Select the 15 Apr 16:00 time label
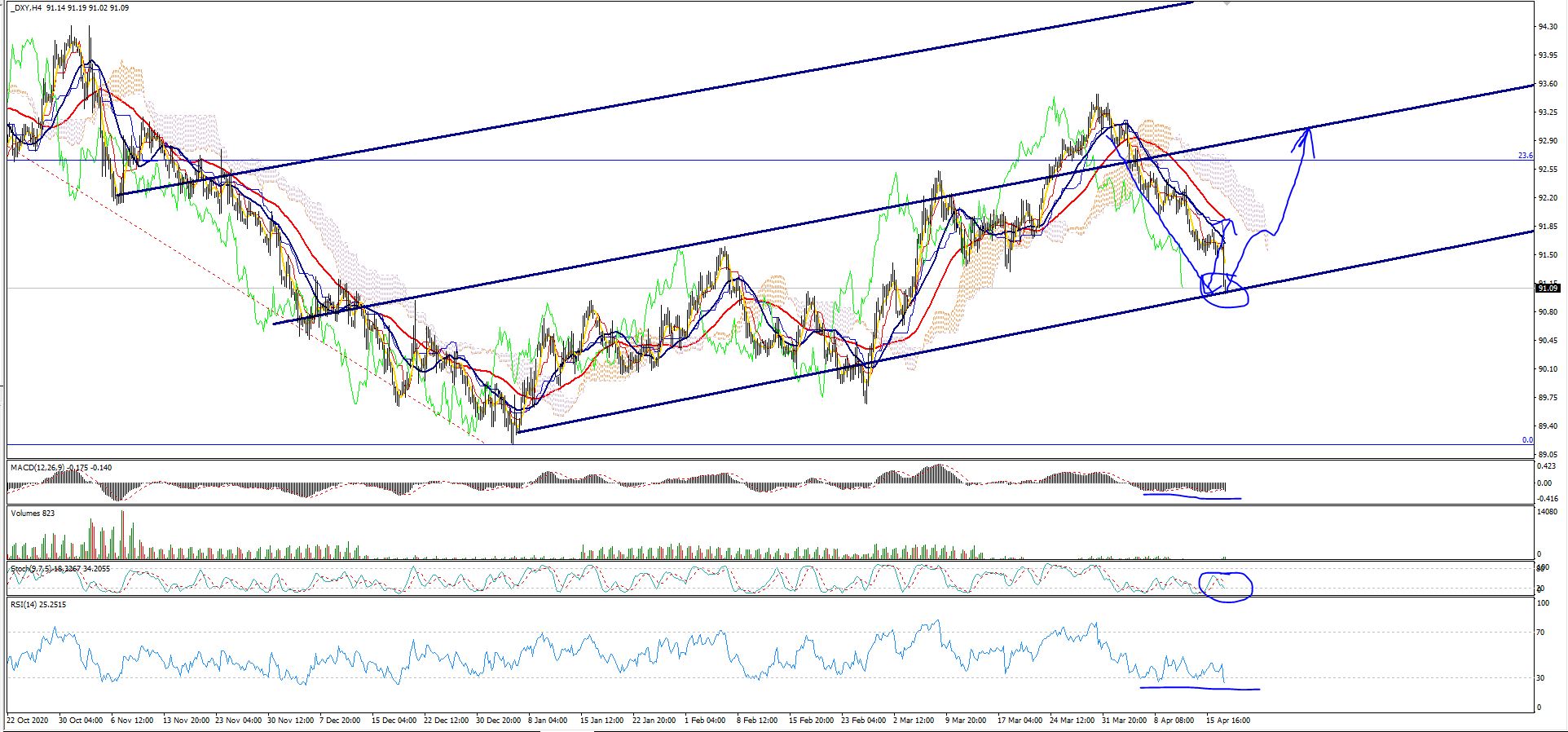The image size is (1568, 732). click(1228, 721)
